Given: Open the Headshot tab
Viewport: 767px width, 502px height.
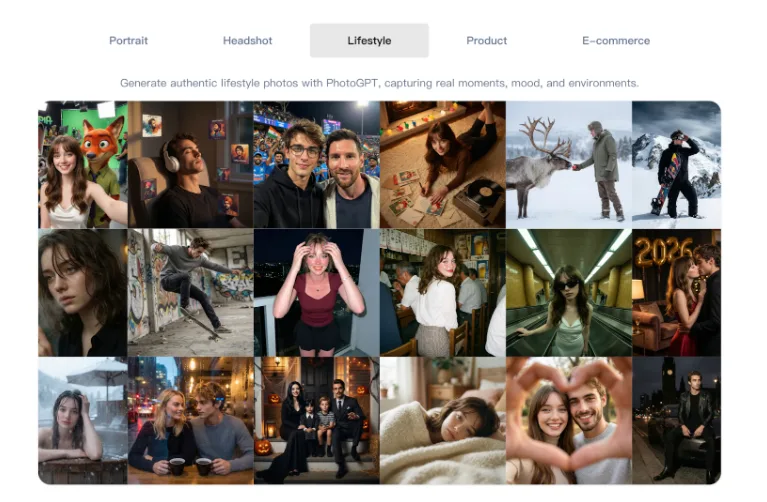Looking at the screenshot, I should (x=247, y=41).
